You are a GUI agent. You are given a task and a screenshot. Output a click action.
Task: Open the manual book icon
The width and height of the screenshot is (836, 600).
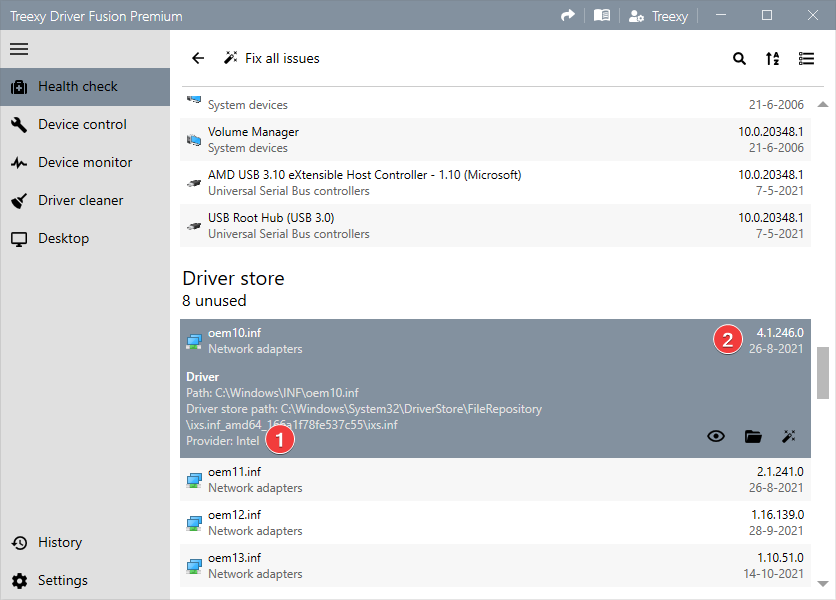tap(602, 15)
